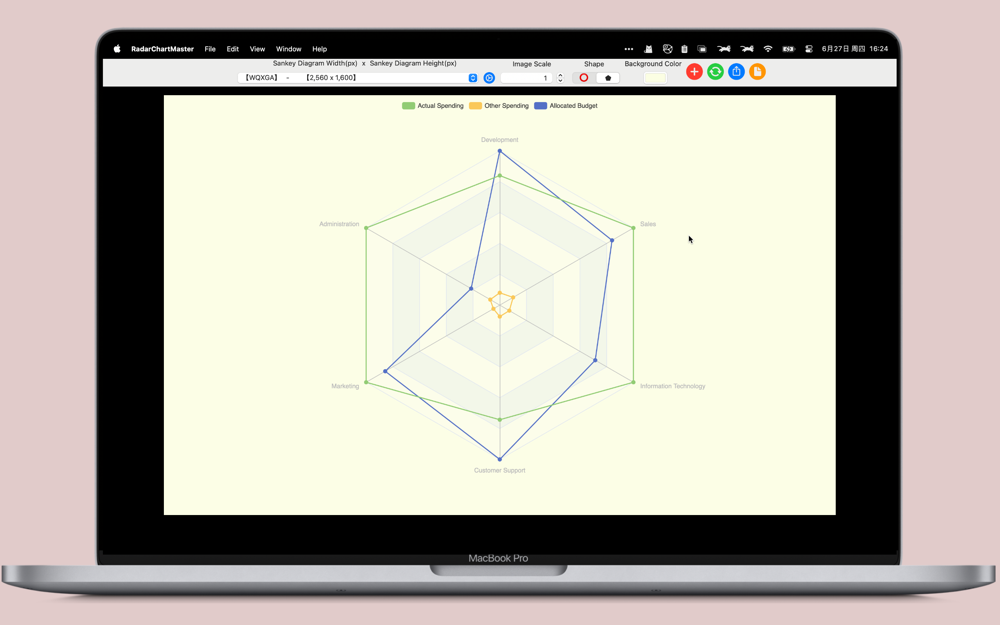Viewport: 1000px width, 625px height.
Task: Click the three-dots overflow icon in menu bar
Action: tap(629, 49)
